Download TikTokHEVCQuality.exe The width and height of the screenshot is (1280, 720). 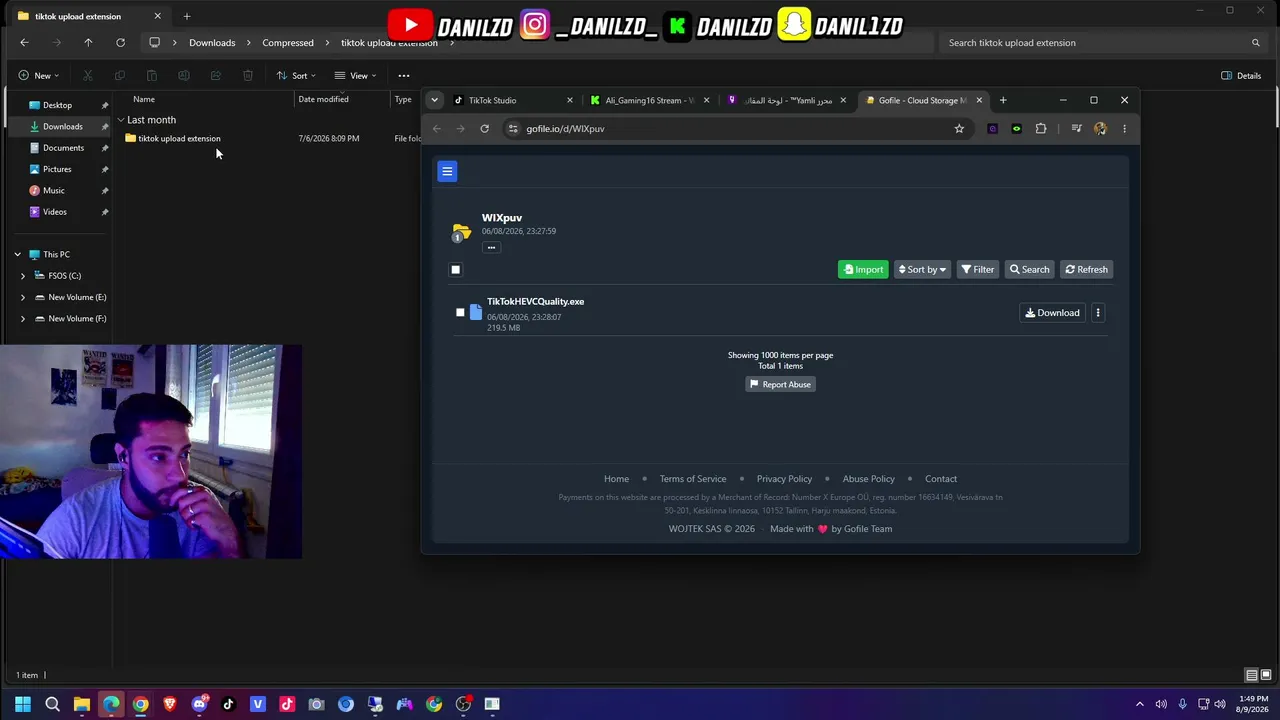tap(1052, 313)
